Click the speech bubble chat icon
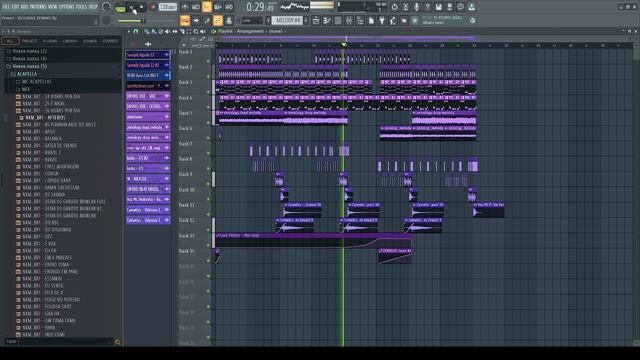The image size is (640, 360). (460, 7)
